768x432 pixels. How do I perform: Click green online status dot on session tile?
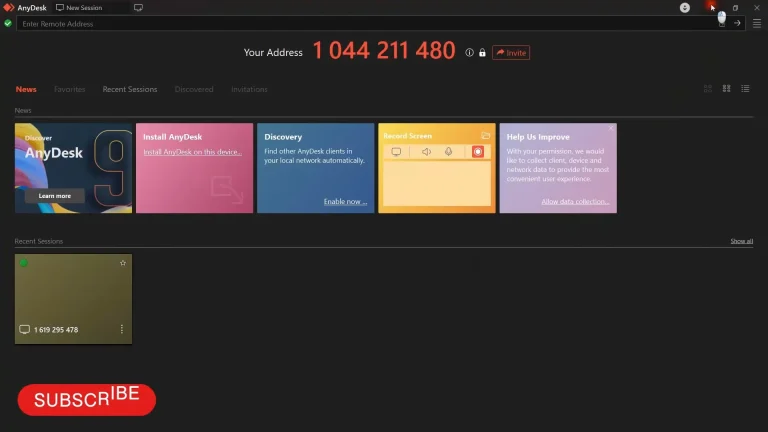click(24, 263)
